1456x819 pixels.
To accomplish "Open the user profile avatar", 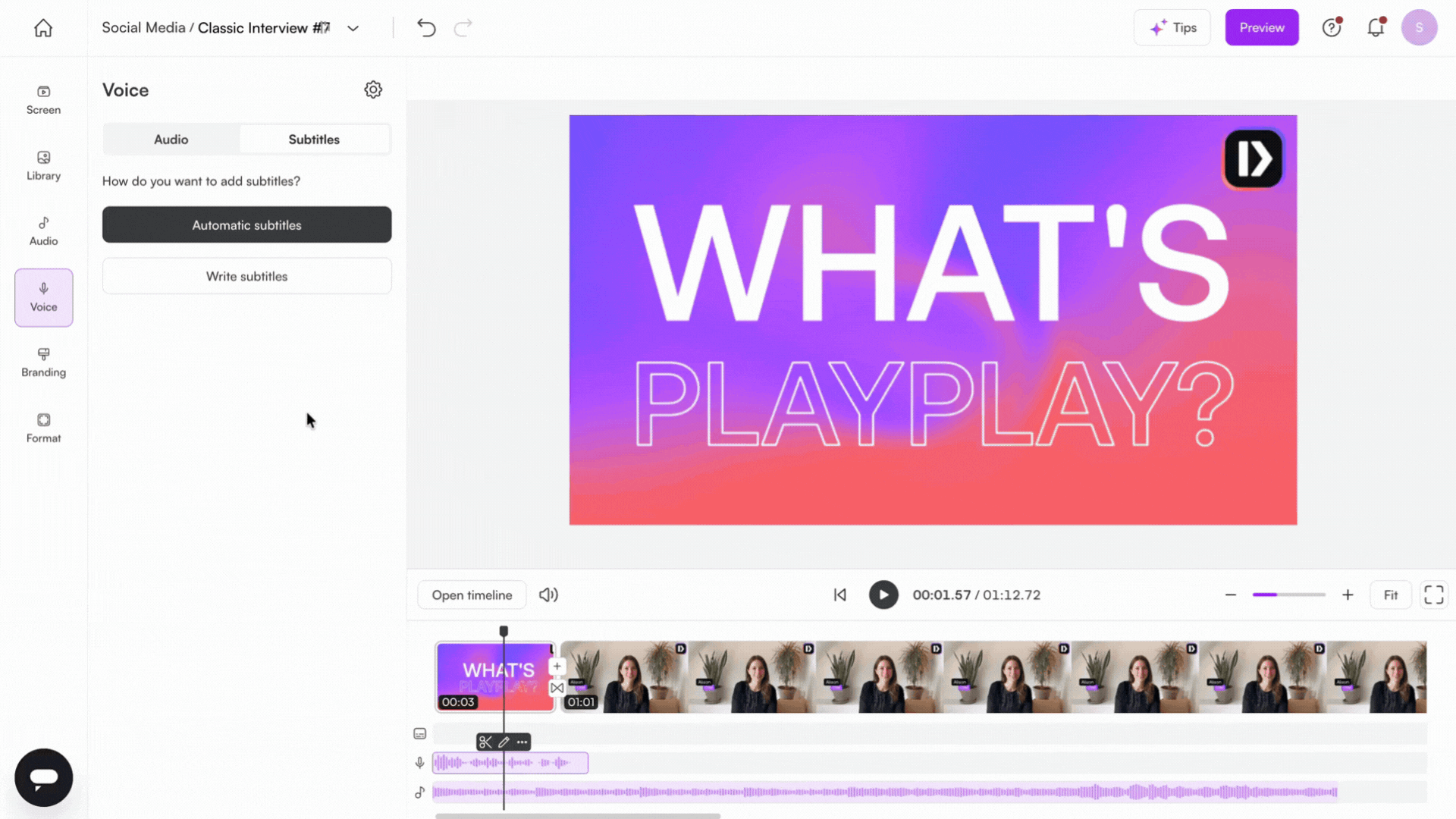I will point(1419,27).
